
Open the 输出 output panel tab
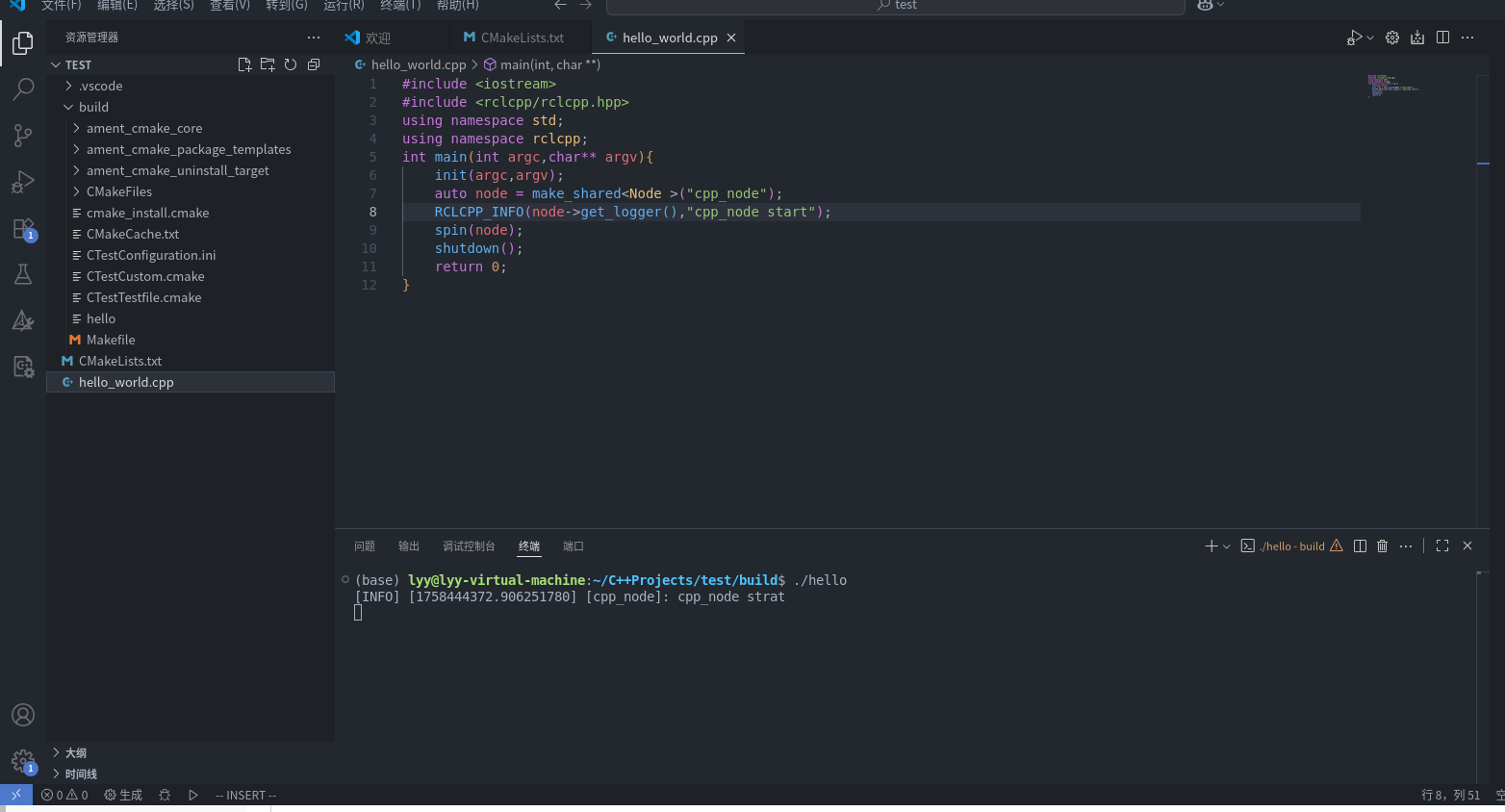point(409,546)
